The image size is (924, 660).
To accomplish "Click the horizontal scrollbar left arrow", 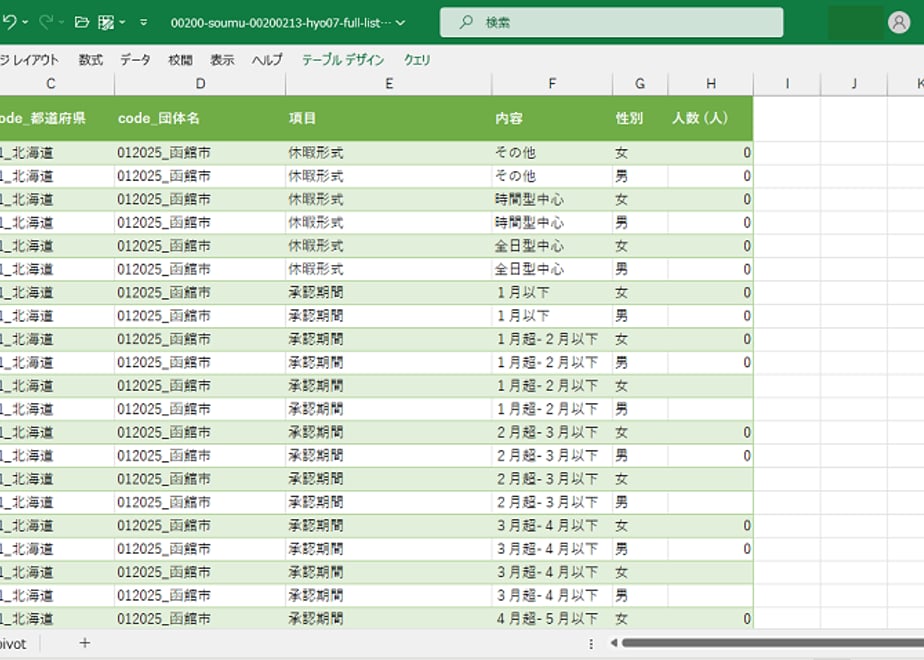I will (613, 643).
